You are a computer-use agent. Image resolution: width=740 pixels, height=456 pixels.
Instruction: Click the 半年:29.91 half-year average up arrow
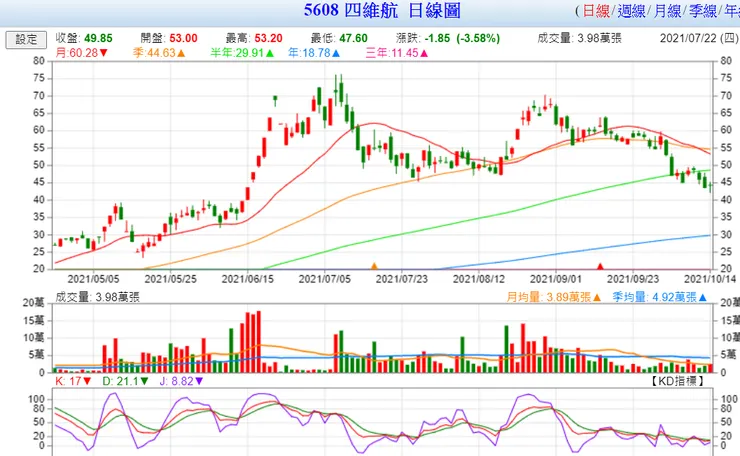pos(269,53)
